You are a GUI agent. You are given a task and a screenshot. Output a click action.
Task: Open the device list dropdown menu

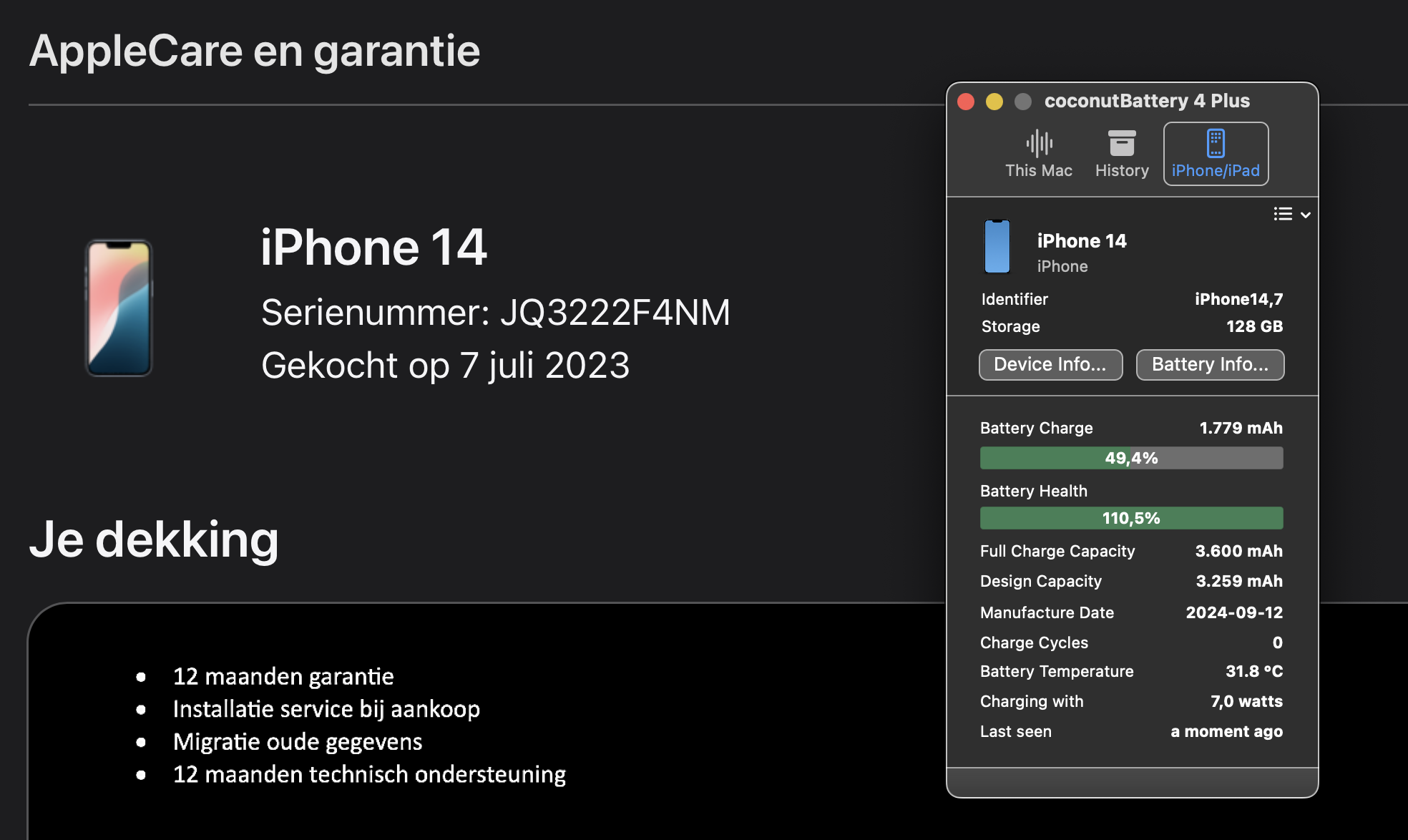tap(1292, 214)
